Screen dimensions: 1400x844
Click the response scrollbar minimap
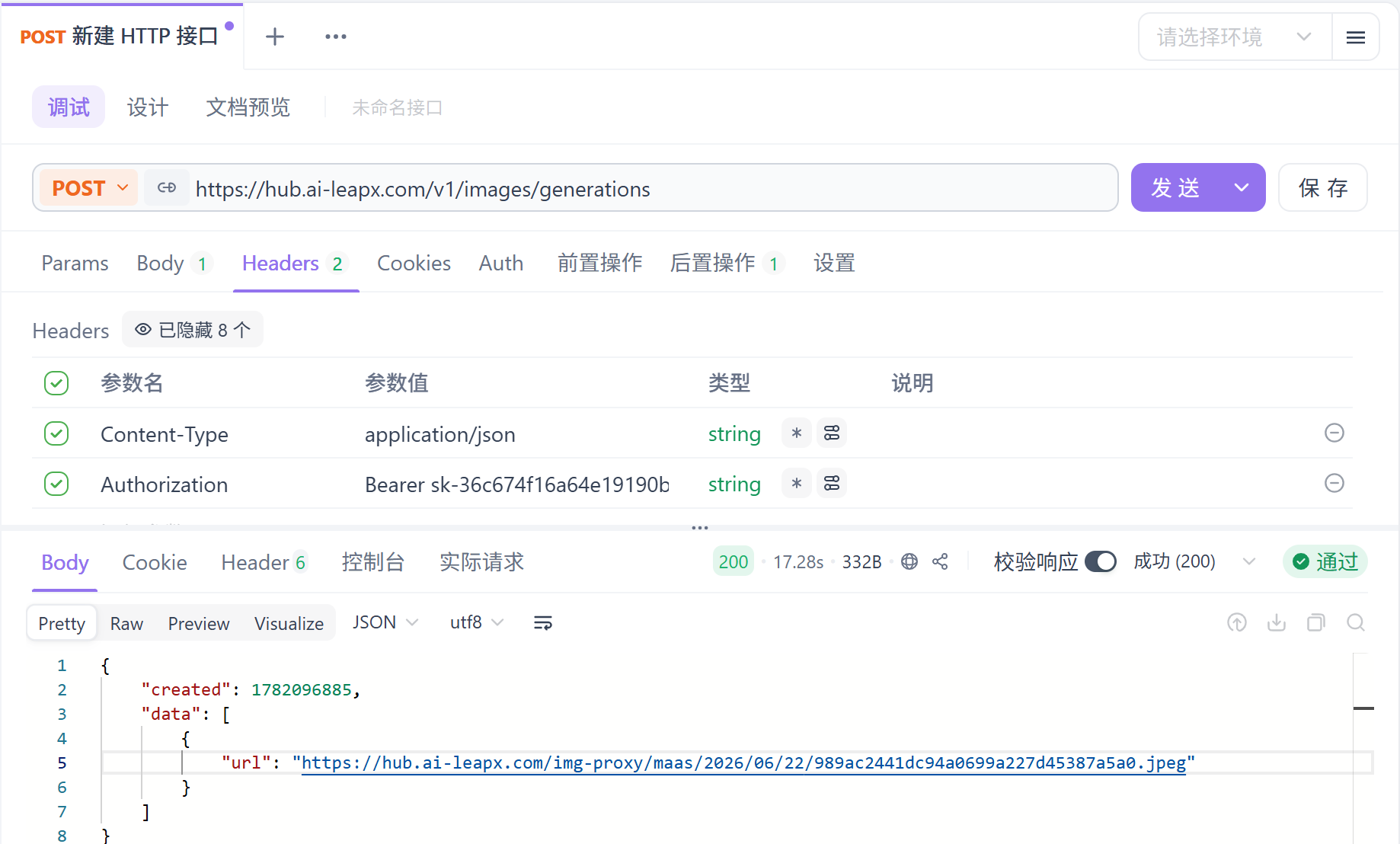click(1363, 748)
